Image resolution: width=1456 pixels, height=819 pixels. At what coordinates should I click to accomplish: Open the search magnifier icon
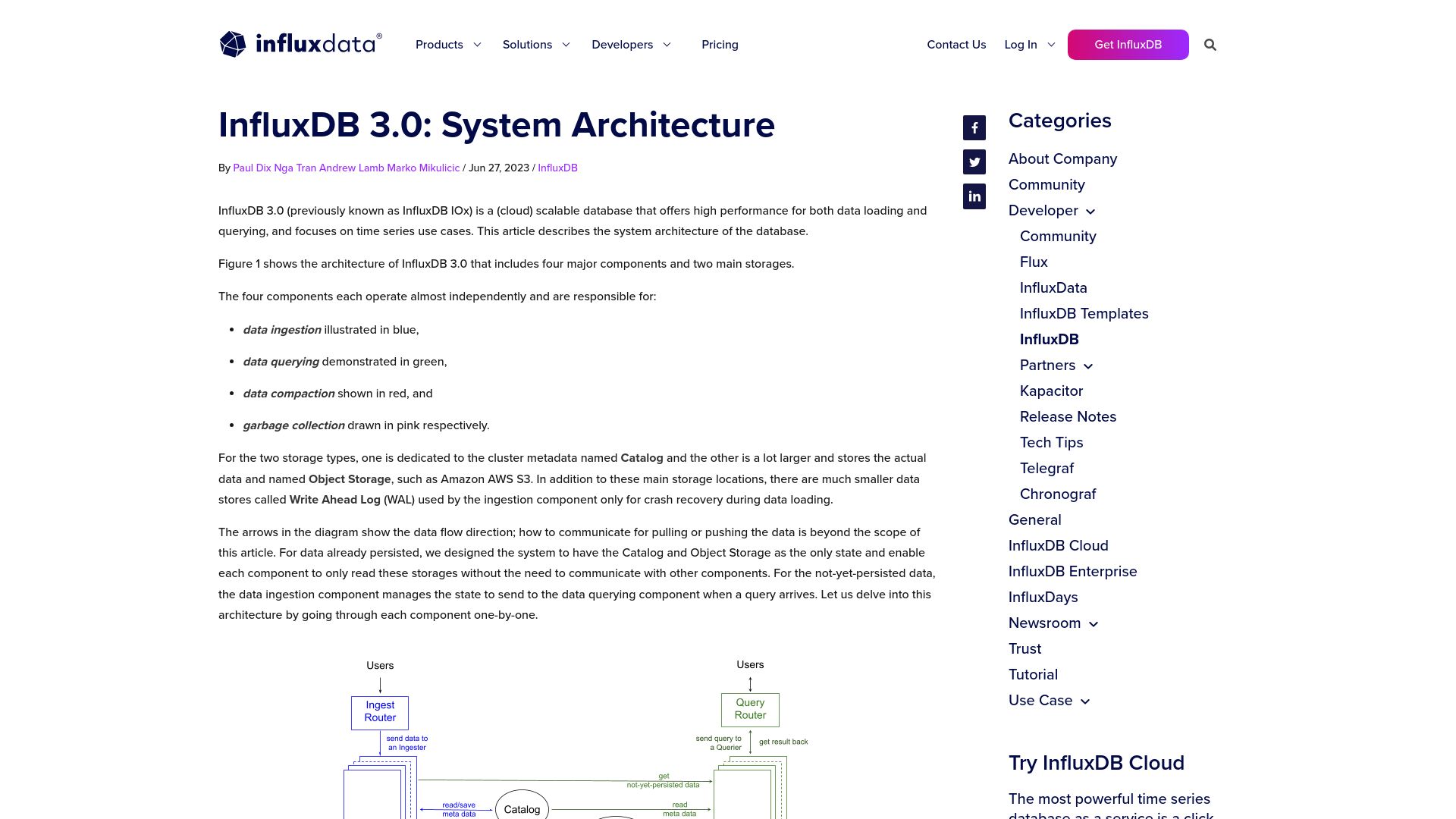tap(1210, 45)
